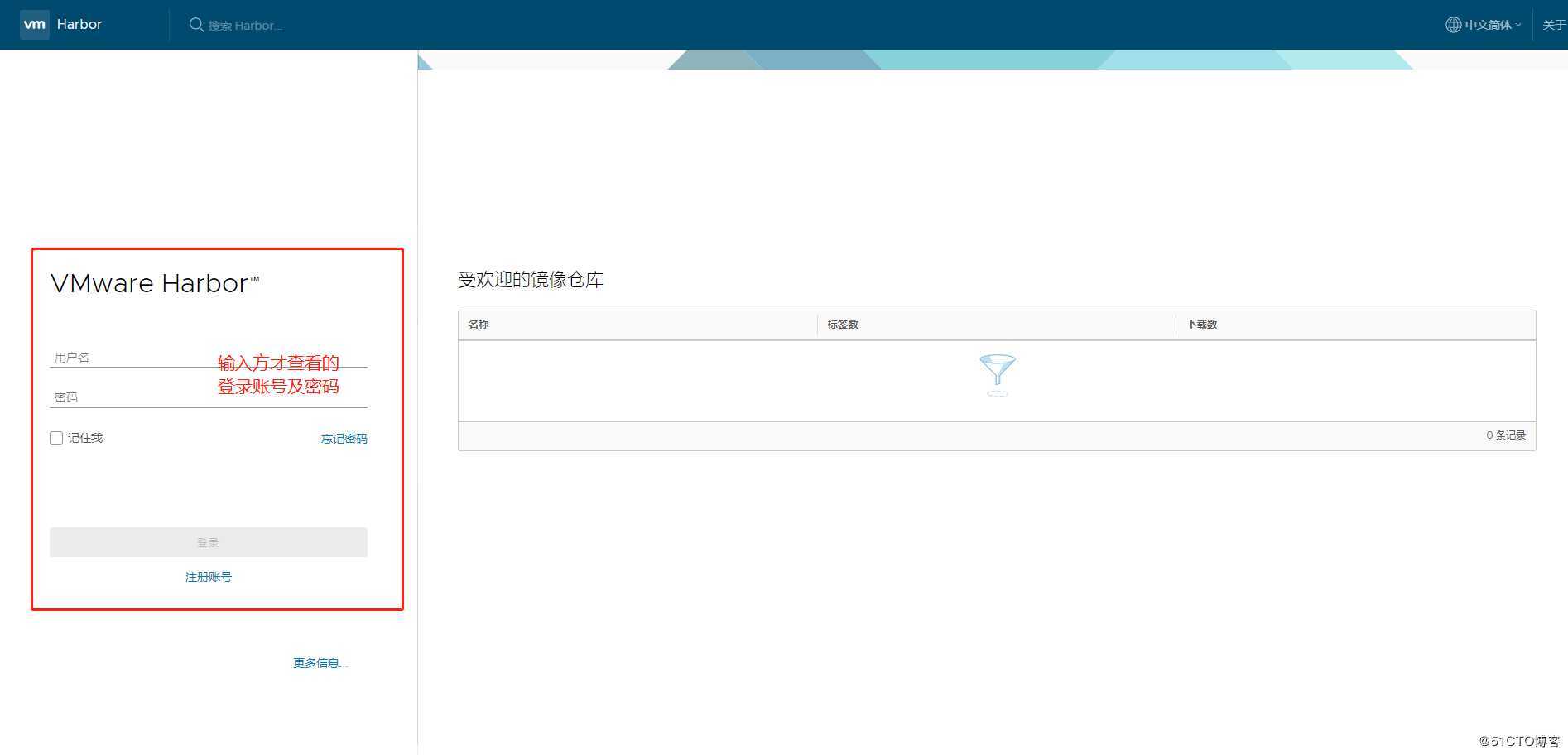The width and height of the screenshot is (1568, 755).
Task: Click the Harbor title in header
Action: tap(79, 25)
